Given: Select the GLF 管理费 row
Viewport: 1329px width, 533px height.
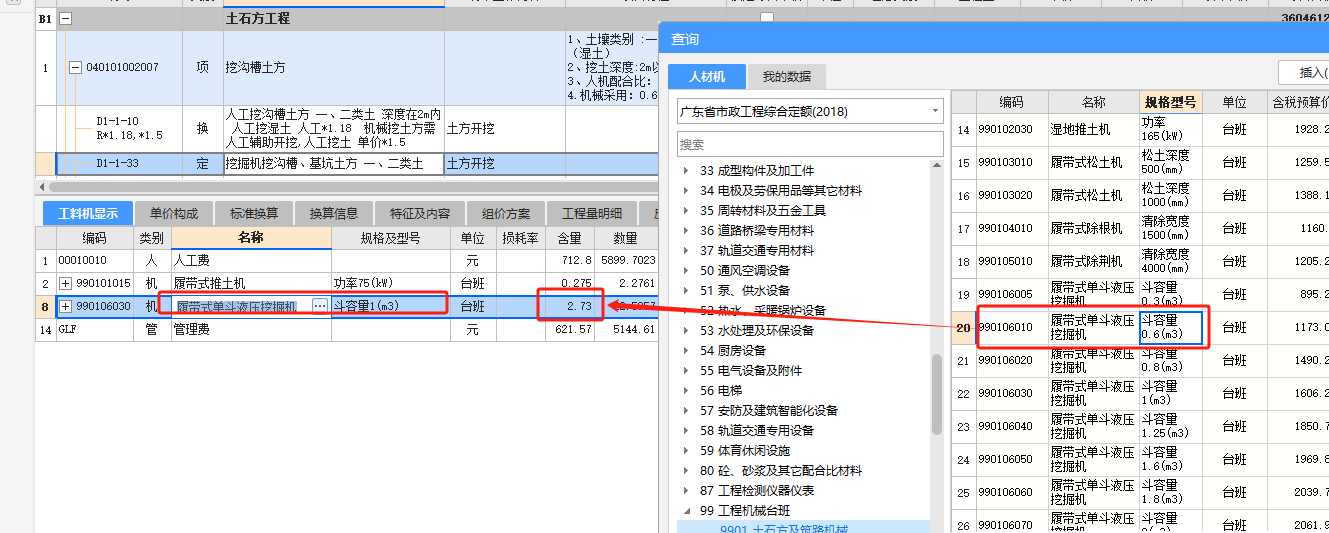Looking at the screenshot, I should tap(346, 329).
